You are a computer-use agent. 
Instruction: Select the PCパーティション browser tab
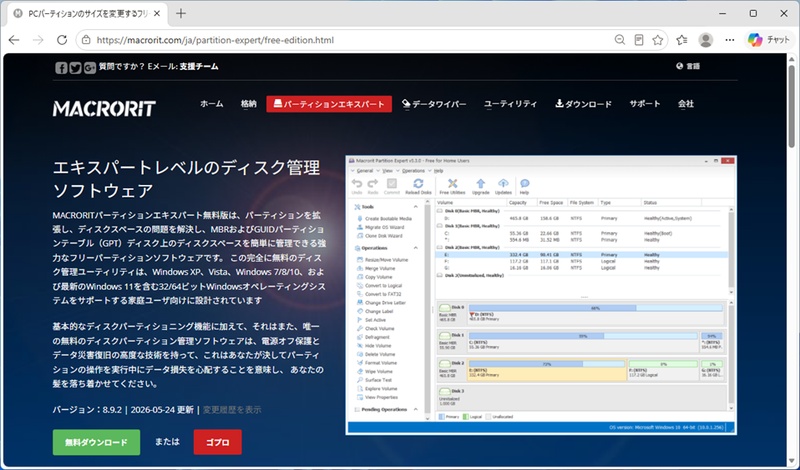[x=87, y=14]
